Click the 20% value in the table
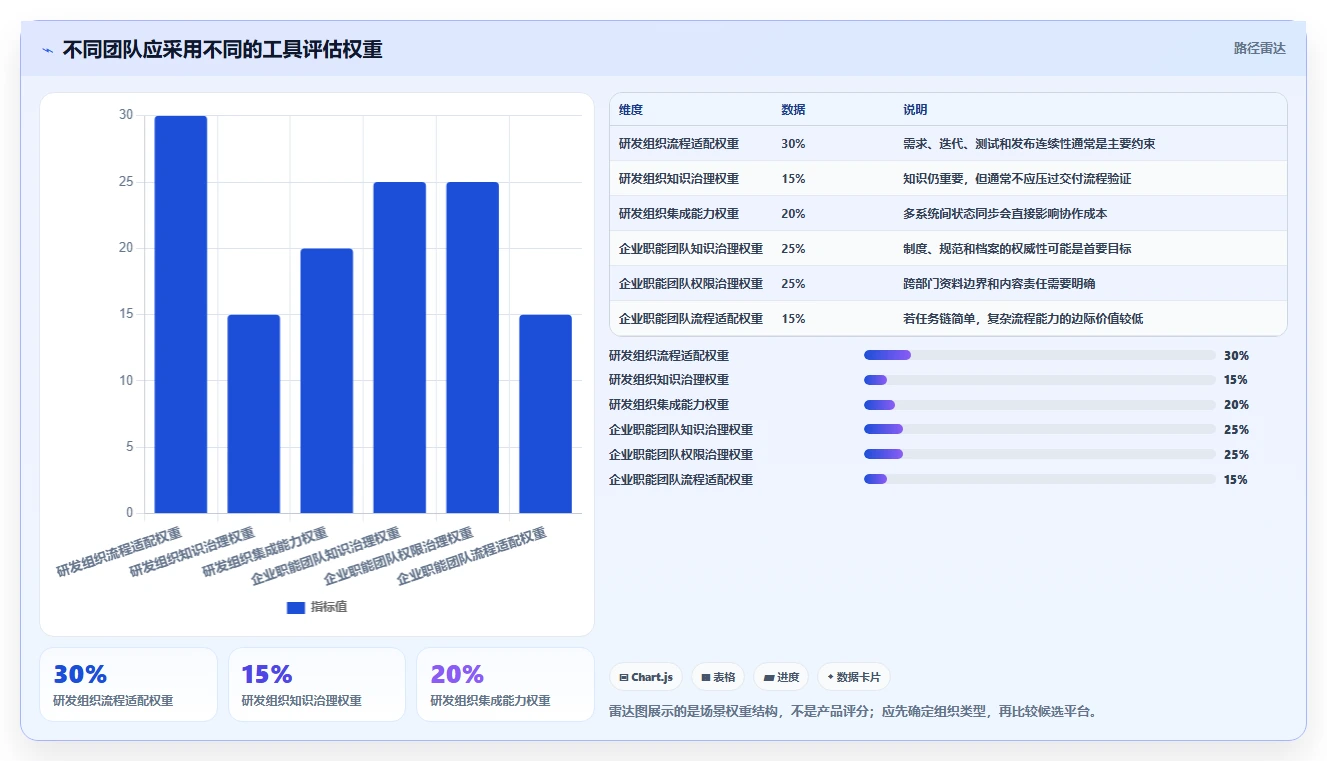 tap(793, 214)
